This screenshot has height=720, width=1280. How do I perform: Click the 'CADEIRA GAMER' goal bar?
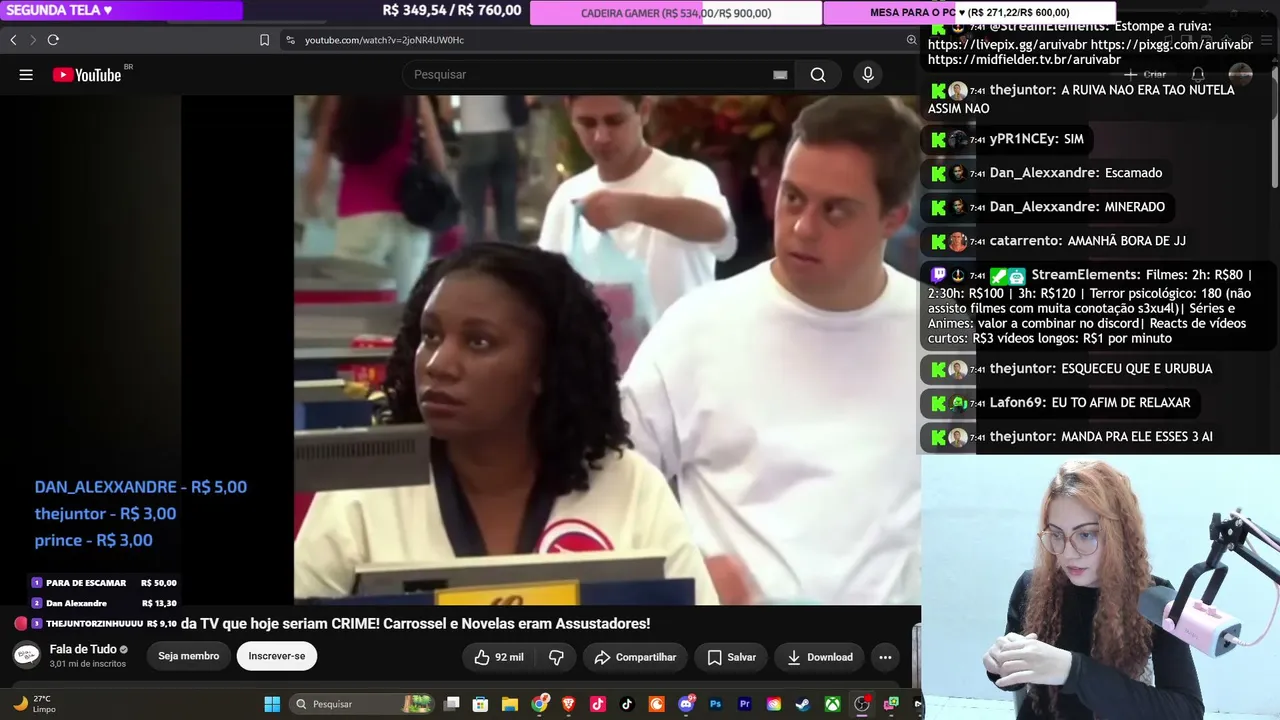coord(676,13)
